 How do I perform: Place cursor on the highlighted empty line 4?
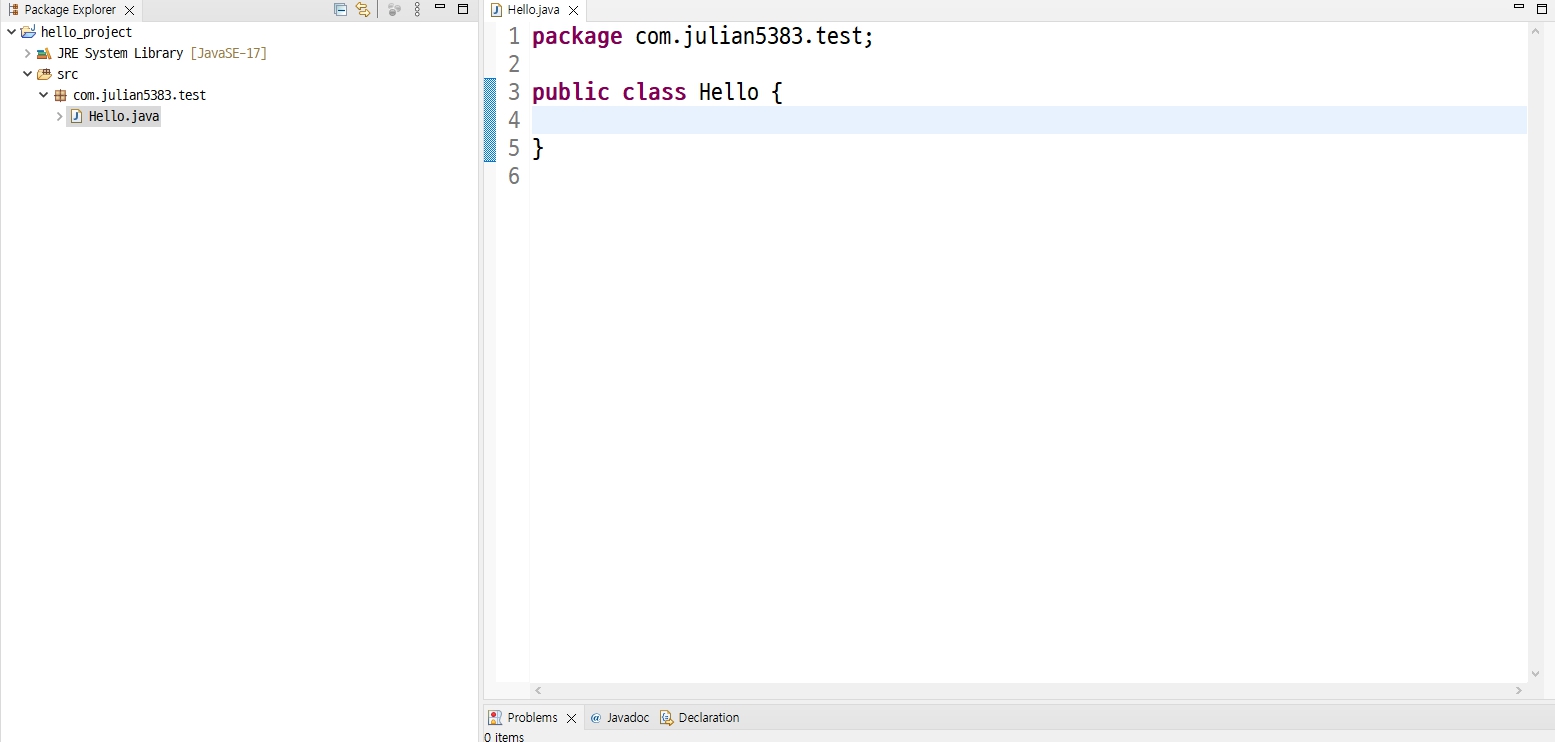tap(1029, 120)
